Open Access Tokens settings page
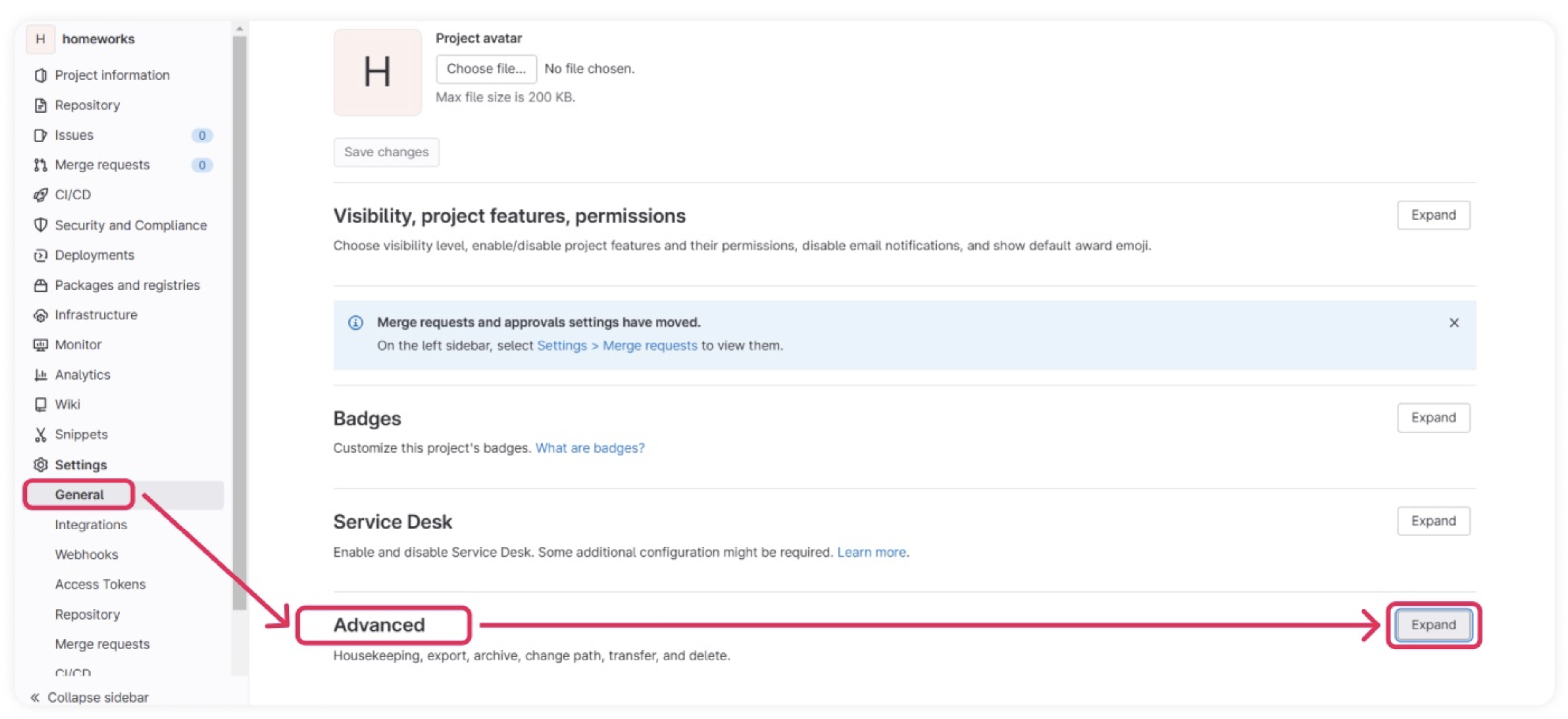 tap(100, 584)
